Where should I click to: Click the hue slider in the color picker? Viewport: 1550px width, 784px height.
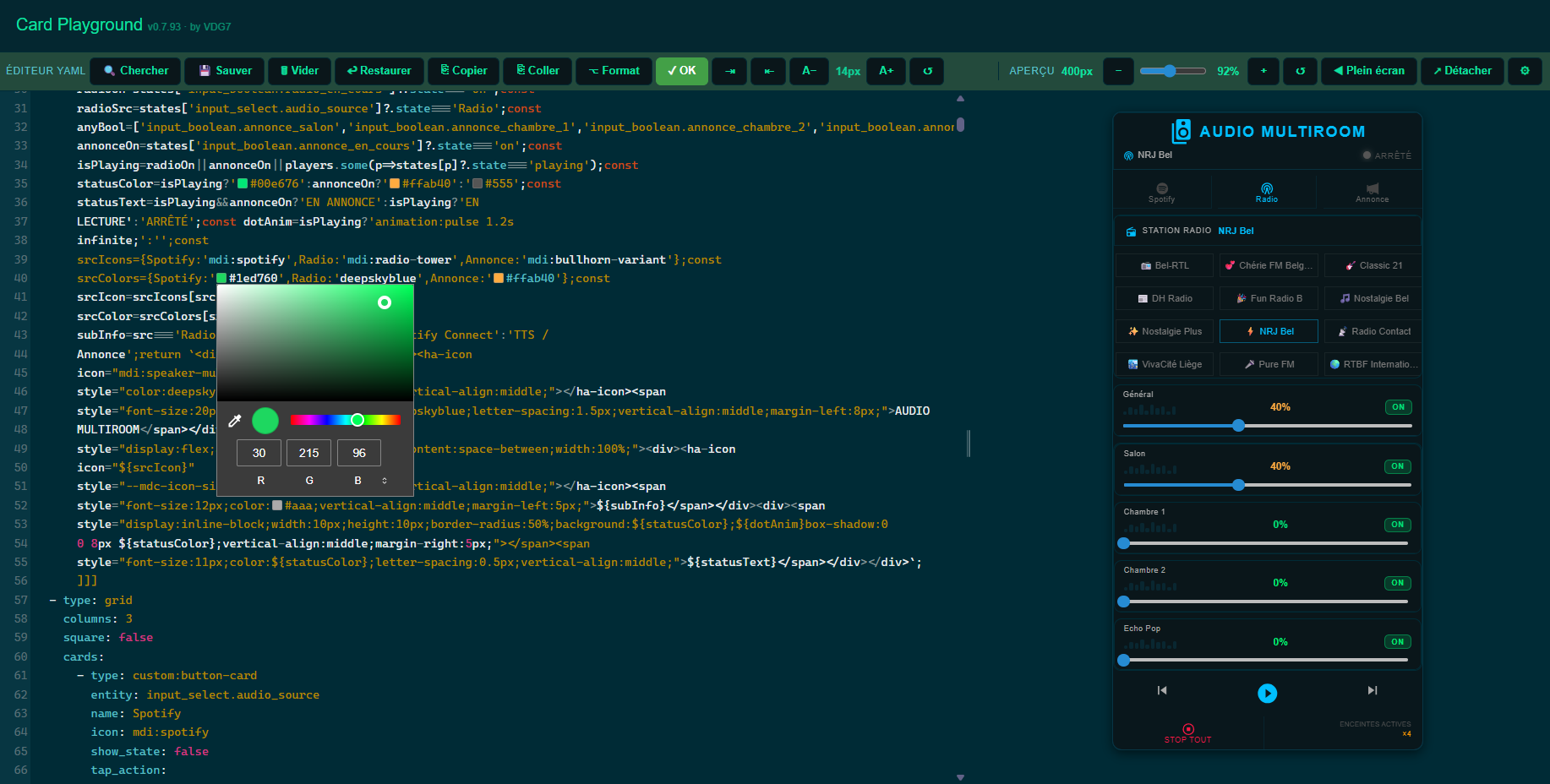[x=345, y=420]
